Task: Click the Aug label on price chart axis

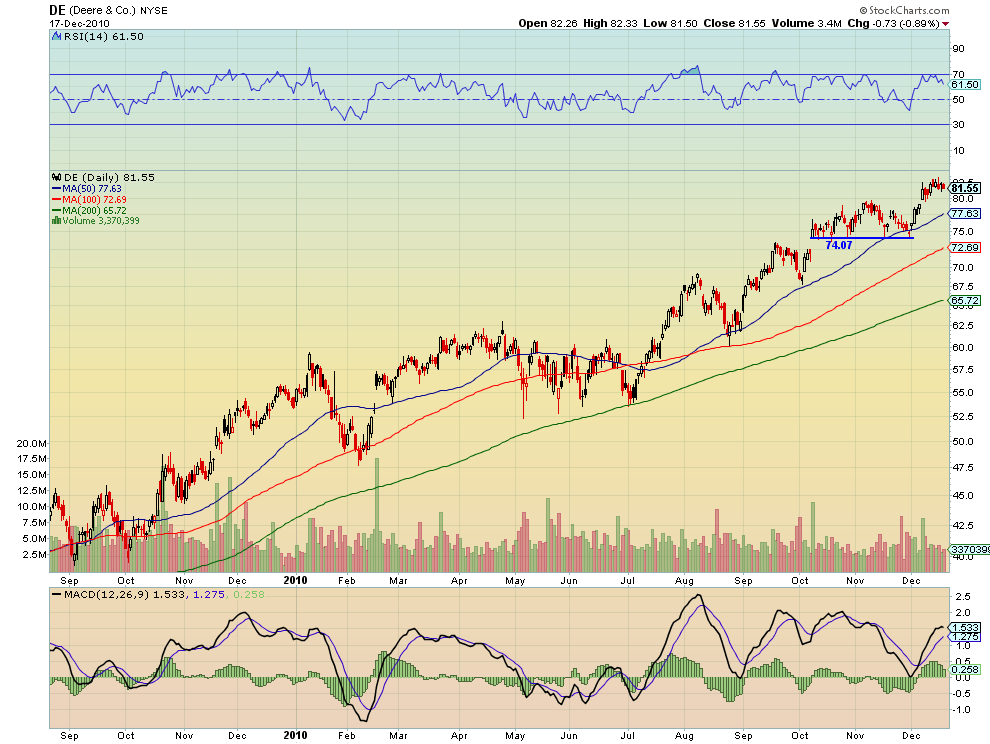Action: [684, 581]
